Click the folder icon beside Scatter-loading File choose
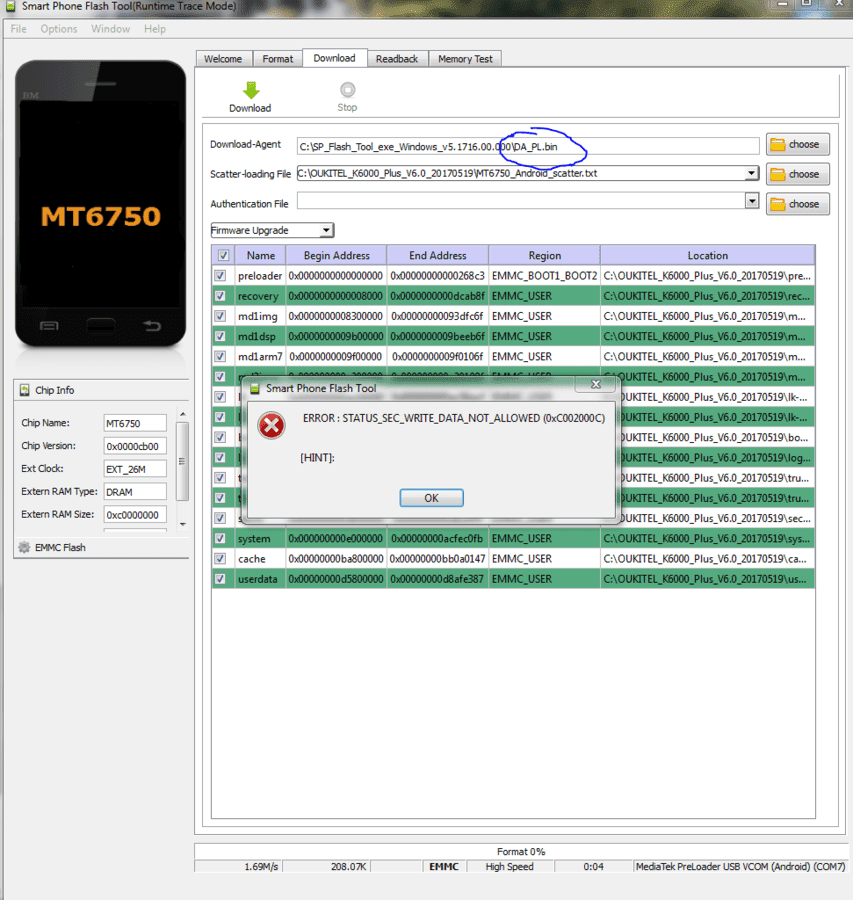This screenshot has width=853, height=900. (x=777, y=174)
